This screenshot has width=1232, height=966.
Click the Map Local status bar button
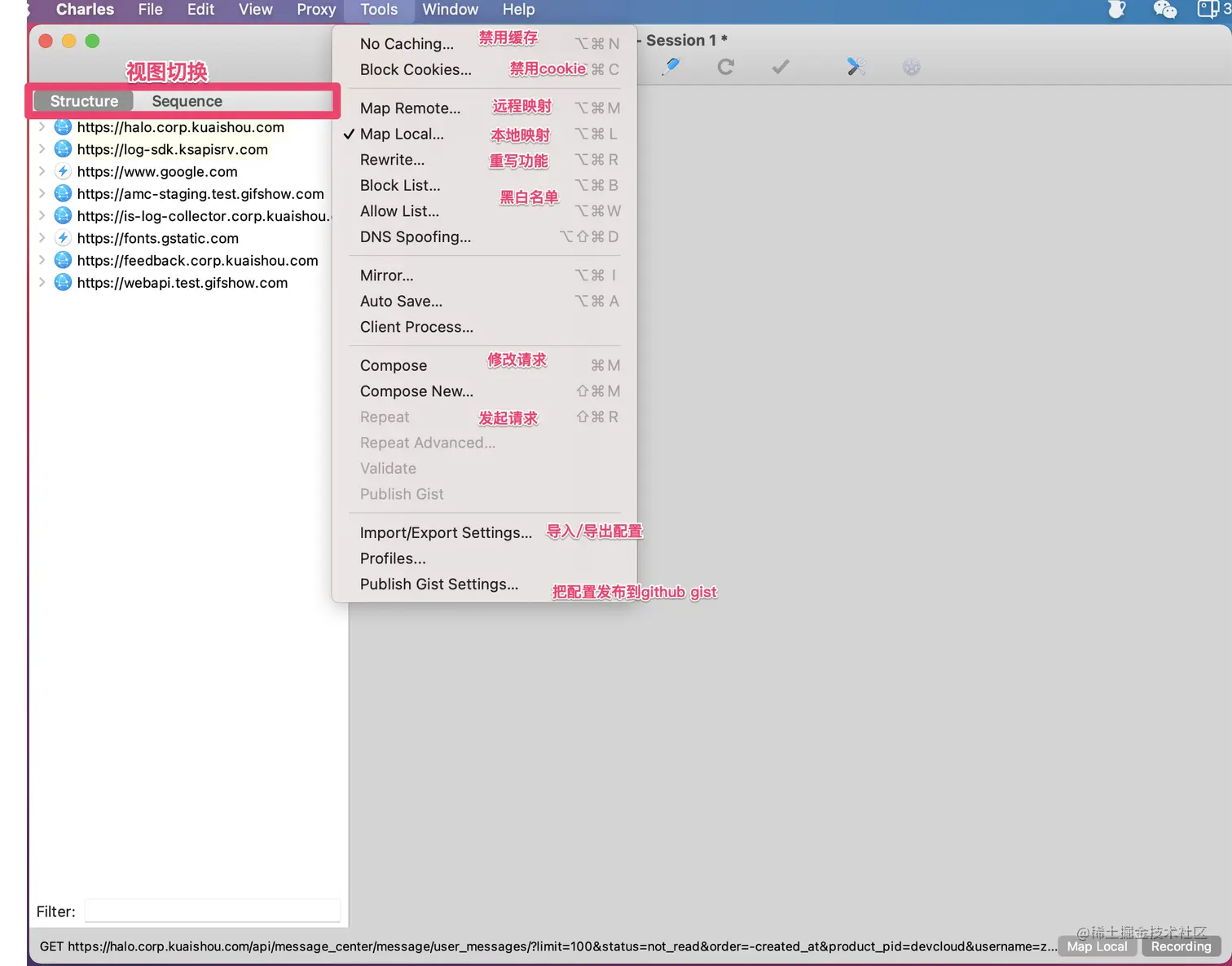click(x=1097, y=946)
